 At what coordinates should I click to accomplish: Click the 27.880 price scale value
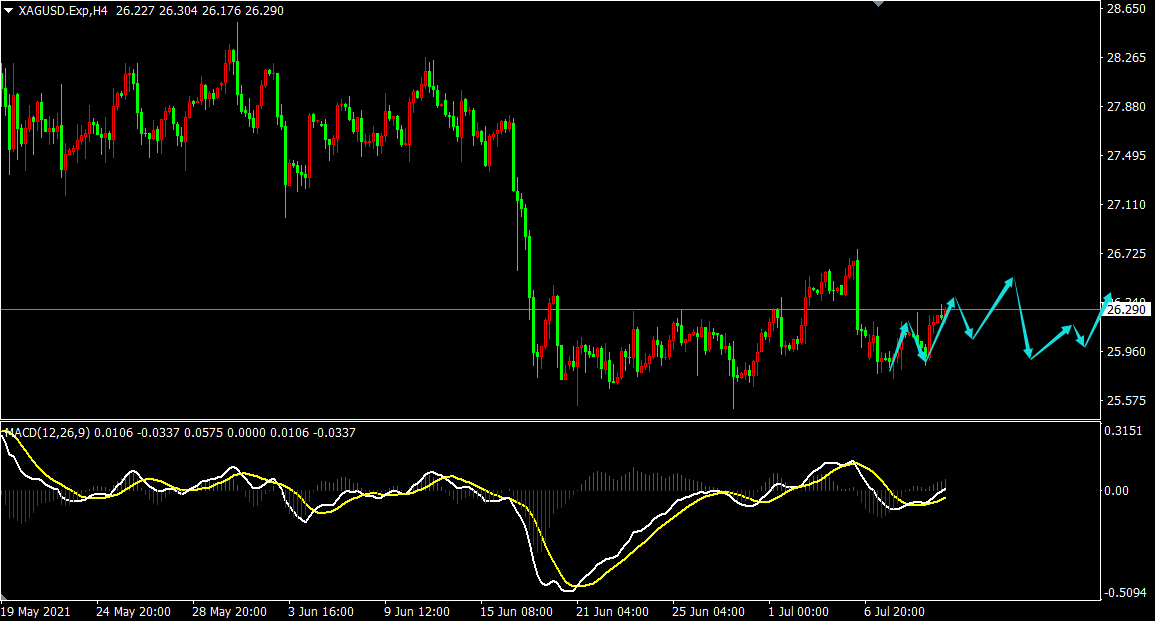coord(1126,107)
